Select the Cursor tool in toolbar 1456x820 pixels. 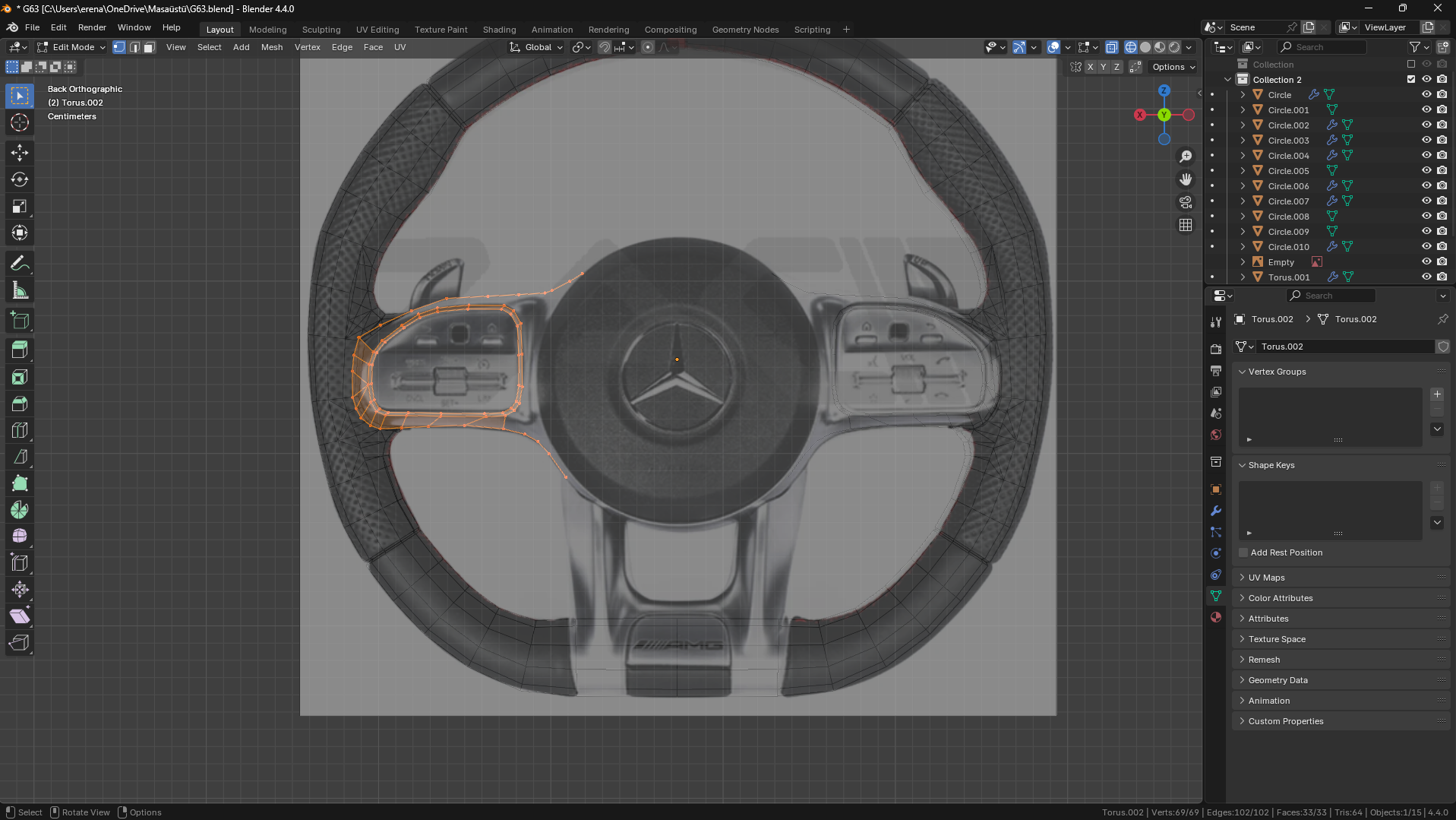click(x=20, y=122)
